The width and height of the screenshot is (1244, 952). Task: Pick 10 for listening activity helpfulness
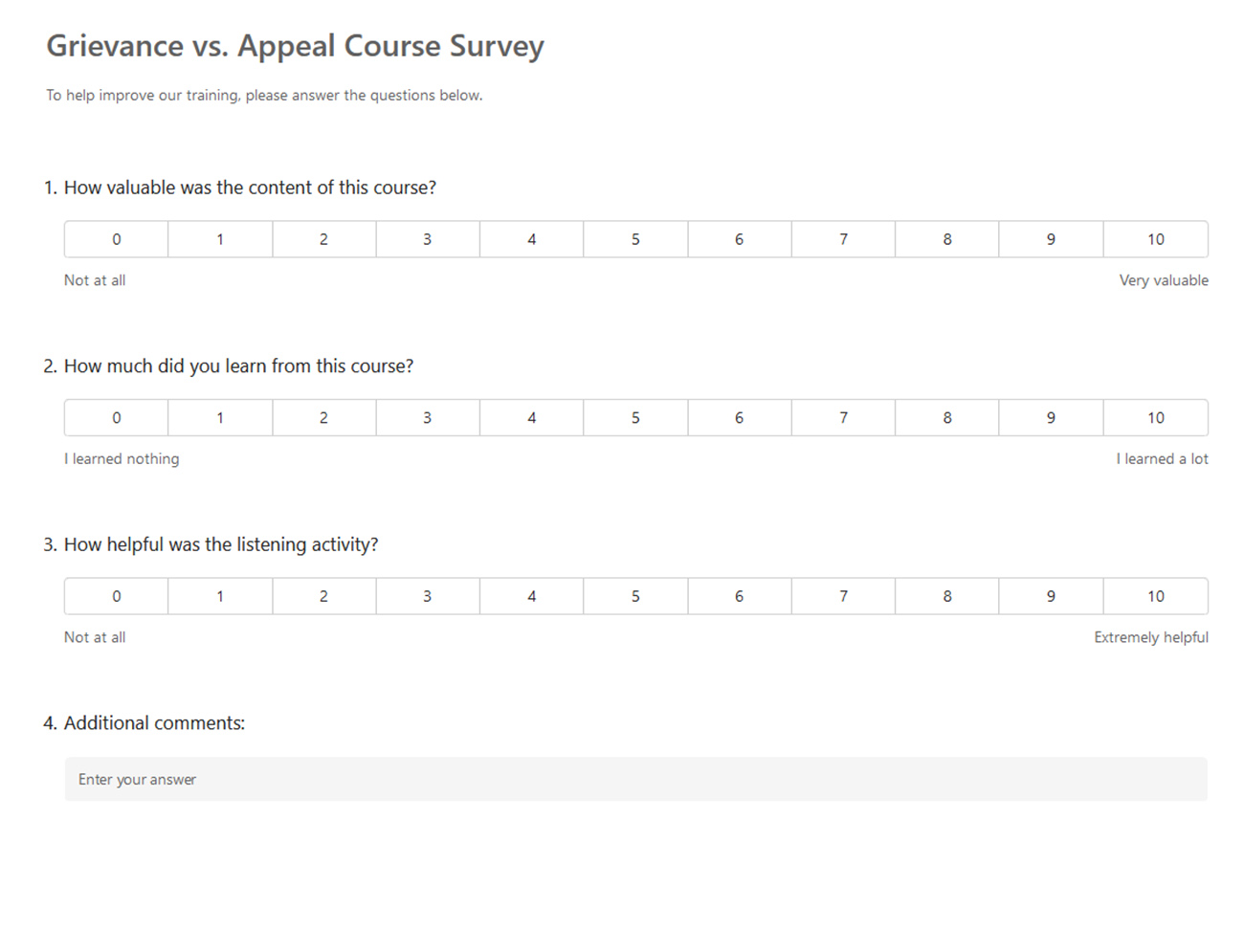click(1155, 596)
